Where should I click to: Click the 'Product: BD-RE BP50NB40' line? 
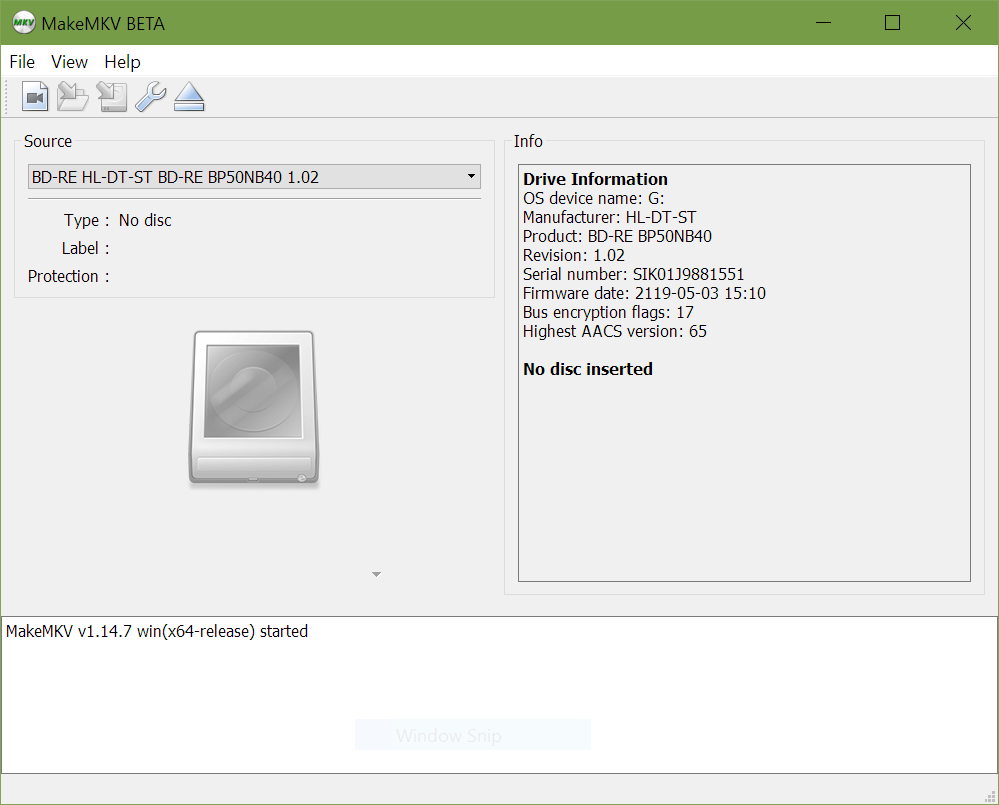click(x=617, y=236)
